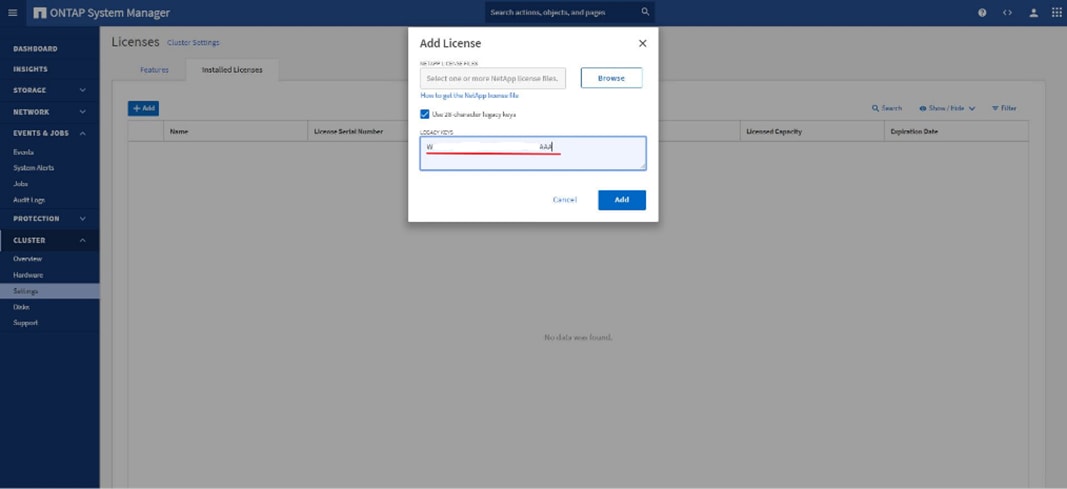This screenshot has width=1067, height=489.
Task: Click the NetApp license files input field
Action: [x=493, y=78]
